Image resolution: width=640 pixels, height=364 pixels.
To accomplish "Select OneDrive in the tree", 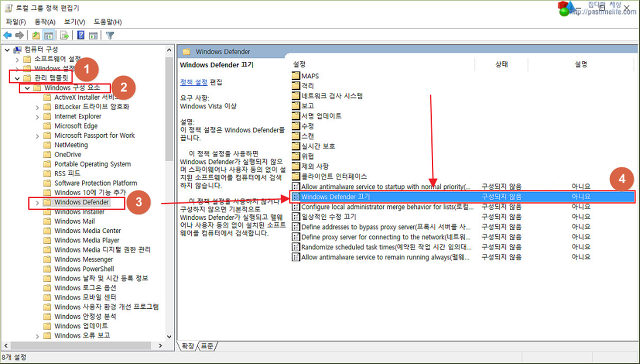I will [68, 155].
